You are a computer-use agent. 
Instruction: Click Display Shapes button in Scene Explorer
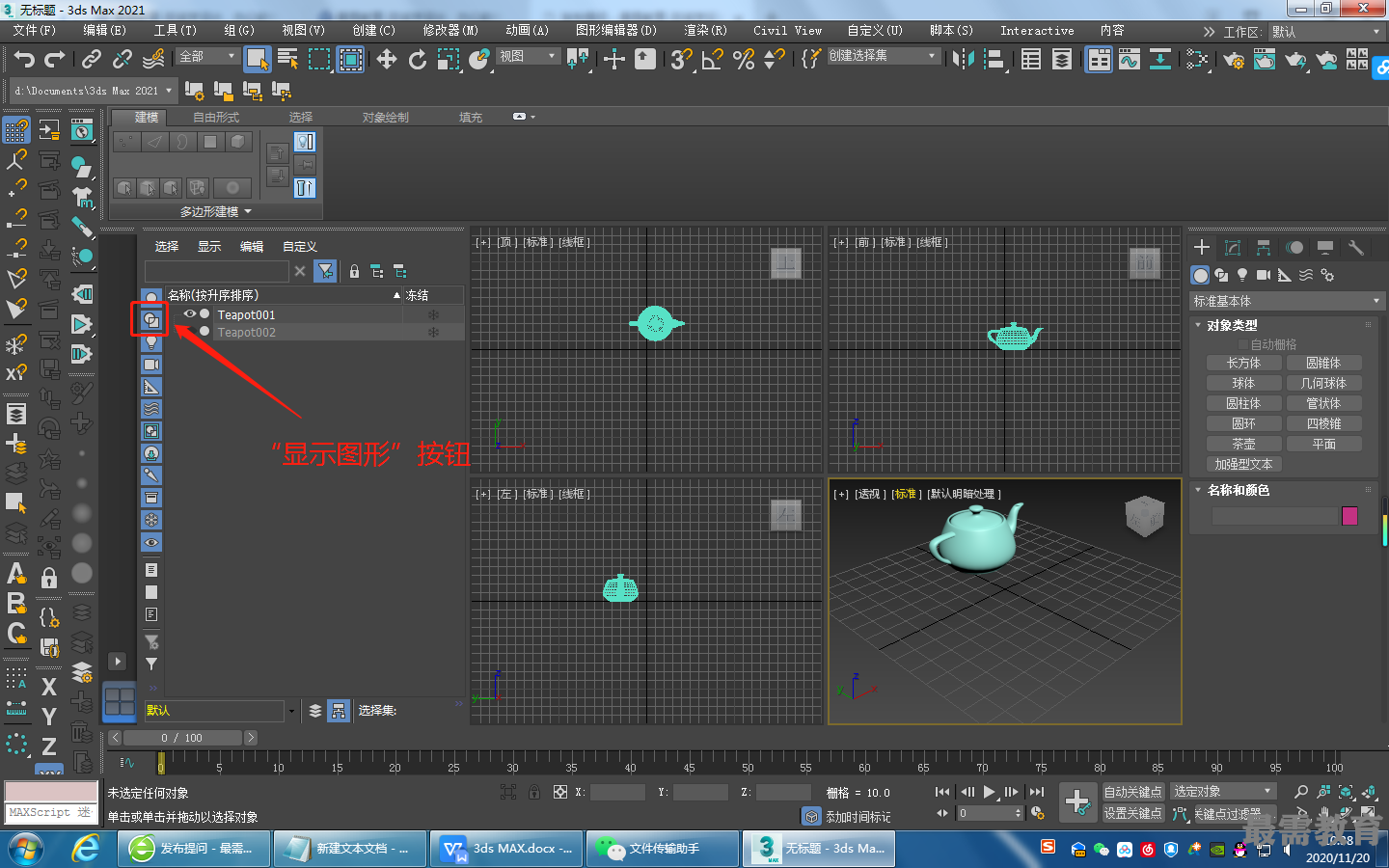point(151,319)
